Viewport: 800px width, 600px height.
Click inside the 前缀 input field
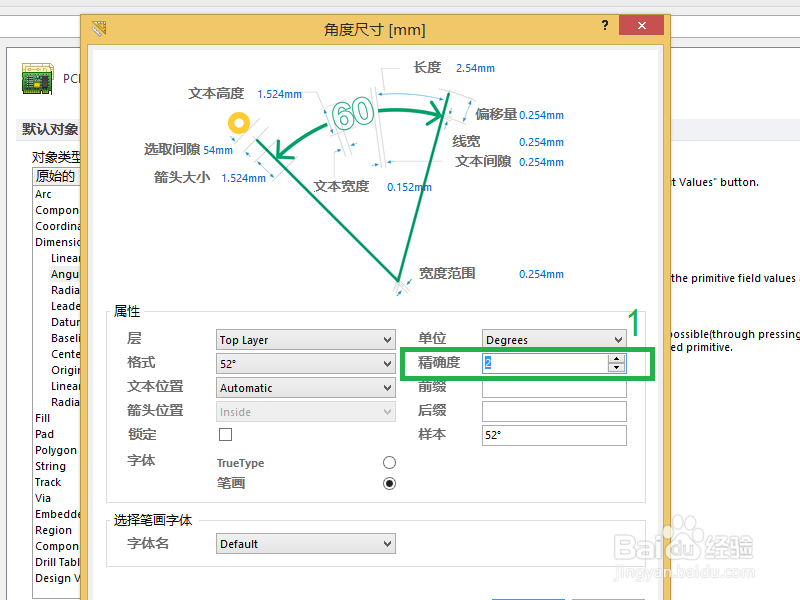[553, 387]
